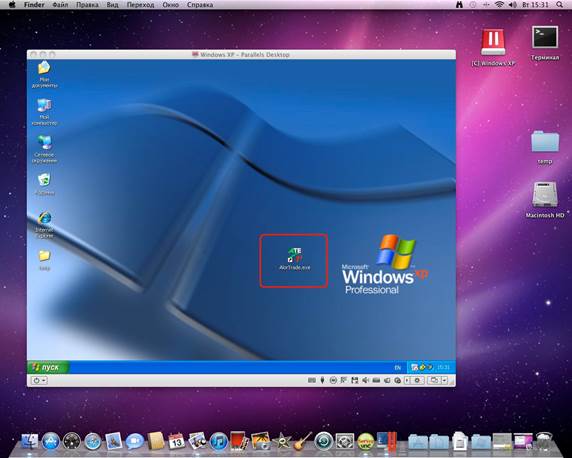Open Finder from the Dock
This screenshot has width=572, height=458.
(30, 441)
